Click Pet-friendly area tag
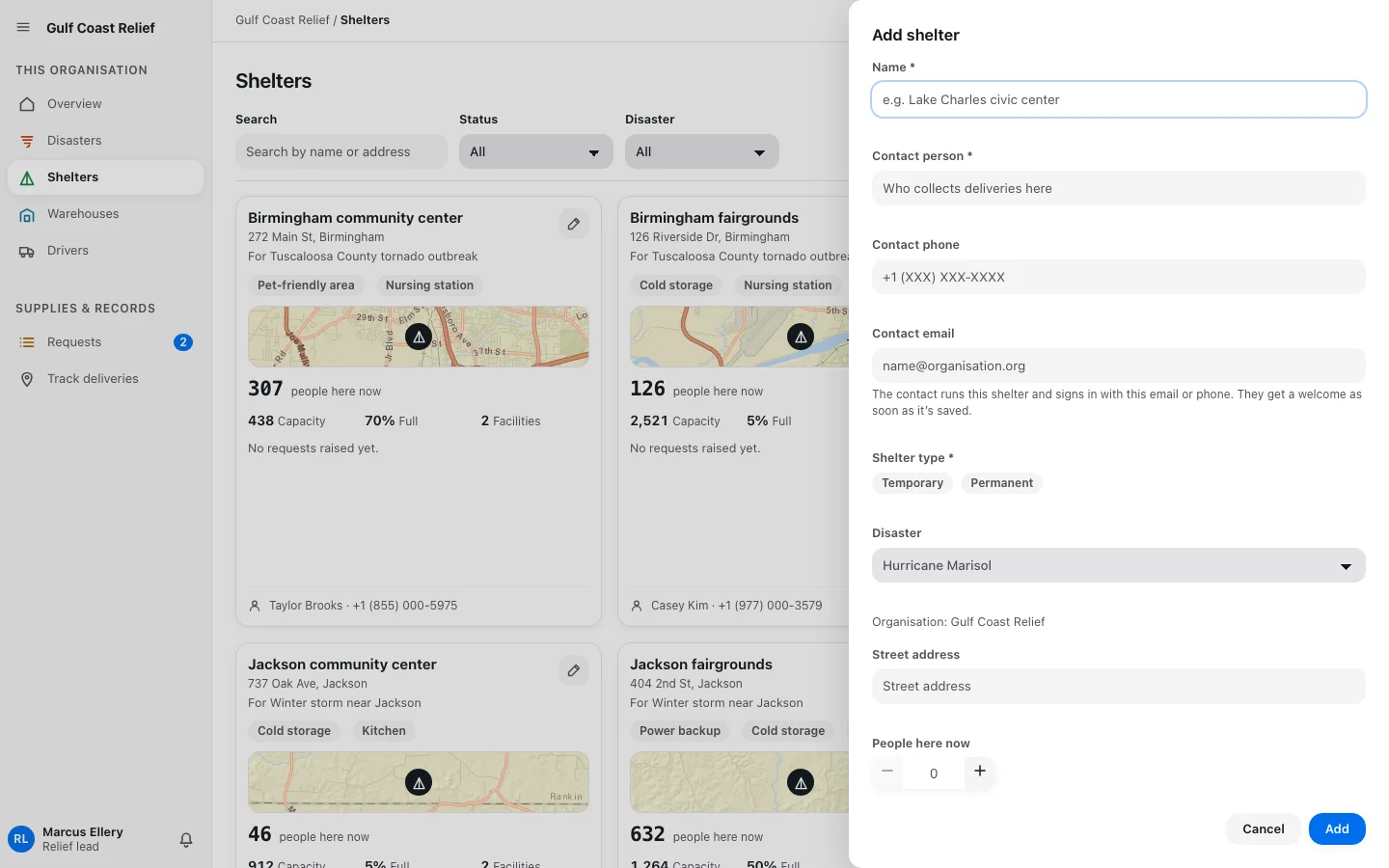 tap(306, 285)
